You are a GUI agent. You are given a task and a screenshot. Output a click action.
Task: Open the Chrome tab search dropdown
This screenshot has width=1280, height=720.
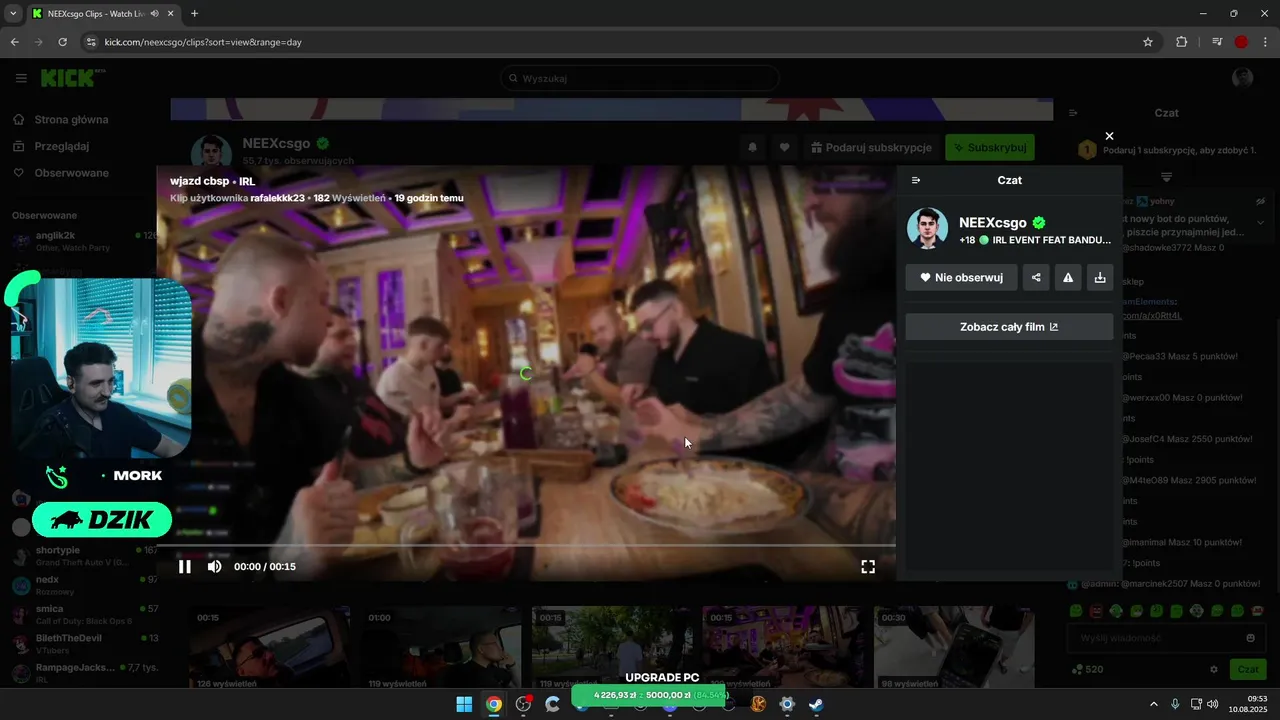click(x=13, y=14)
